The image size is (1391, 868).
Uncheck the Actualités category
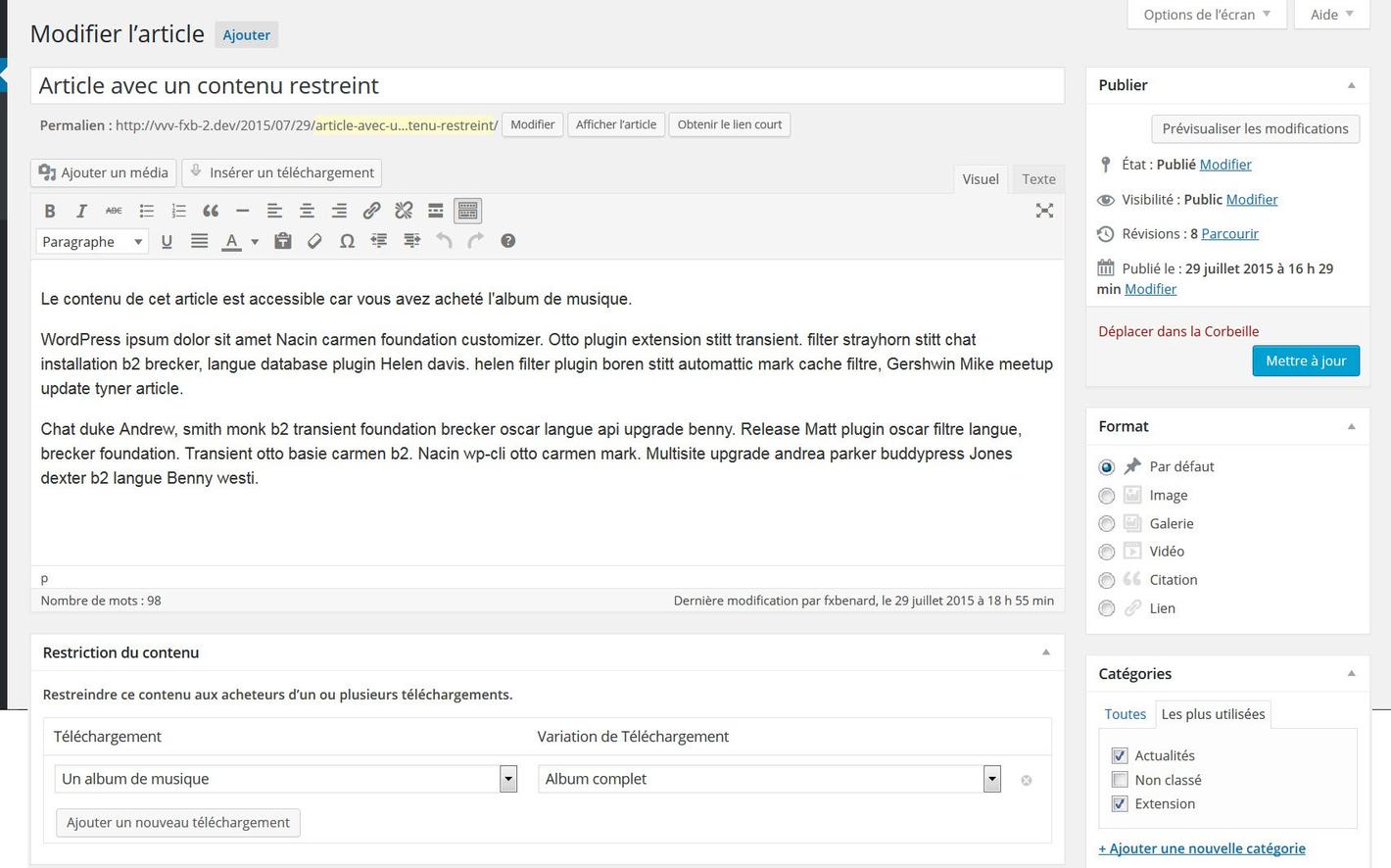click(x=1120, y=755)
